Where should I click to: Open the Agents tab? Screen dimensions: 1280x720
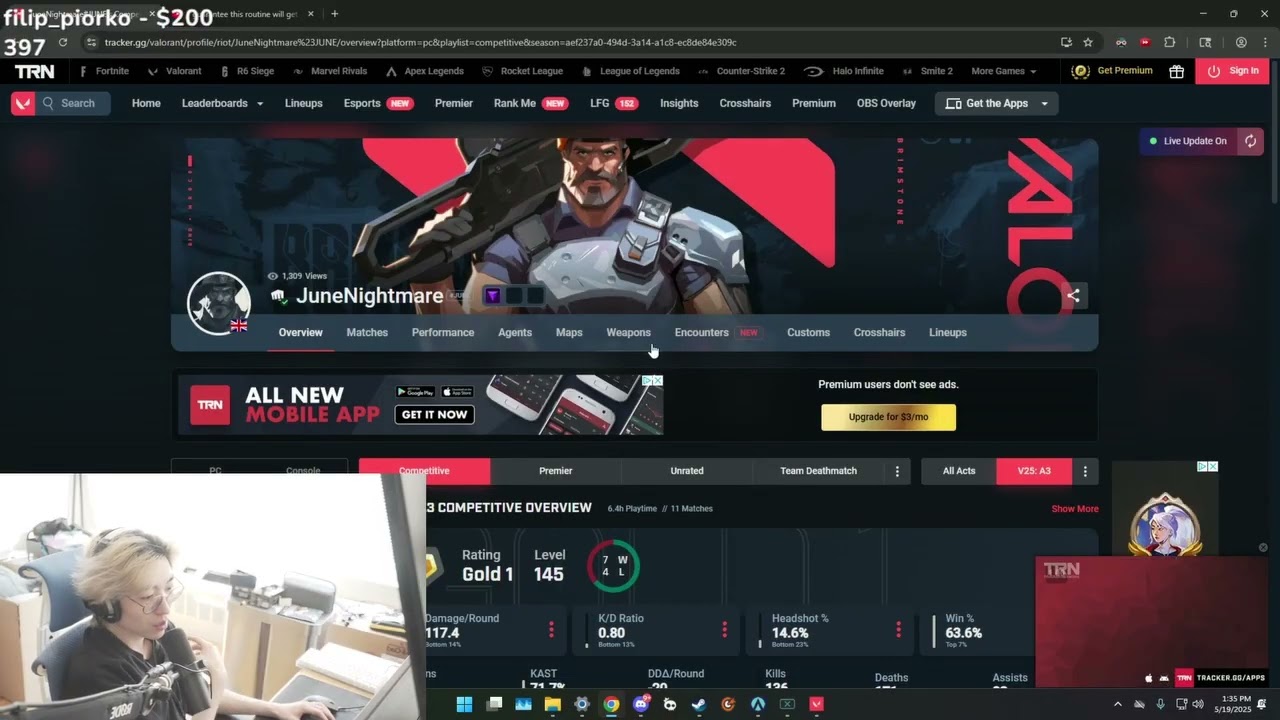(x=515, y=332)
